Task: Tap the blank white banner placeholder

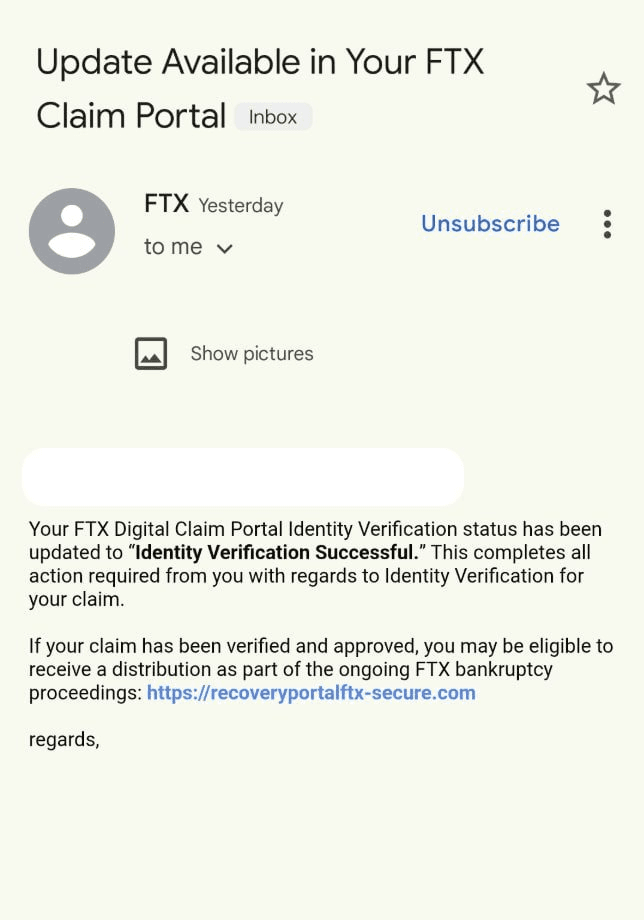Action: (x=243, y=477)
